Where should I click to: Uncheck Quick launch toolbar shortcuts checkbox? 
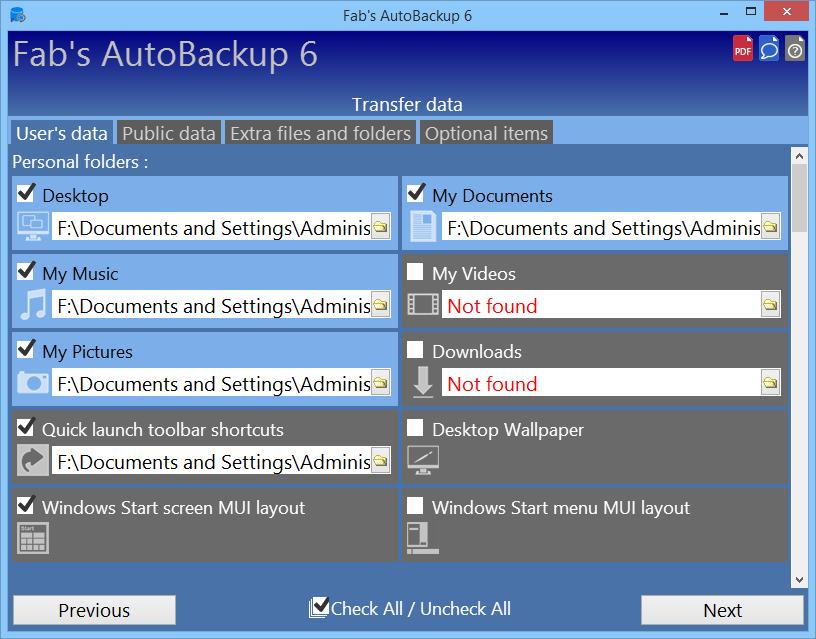[x=26, y=427]
